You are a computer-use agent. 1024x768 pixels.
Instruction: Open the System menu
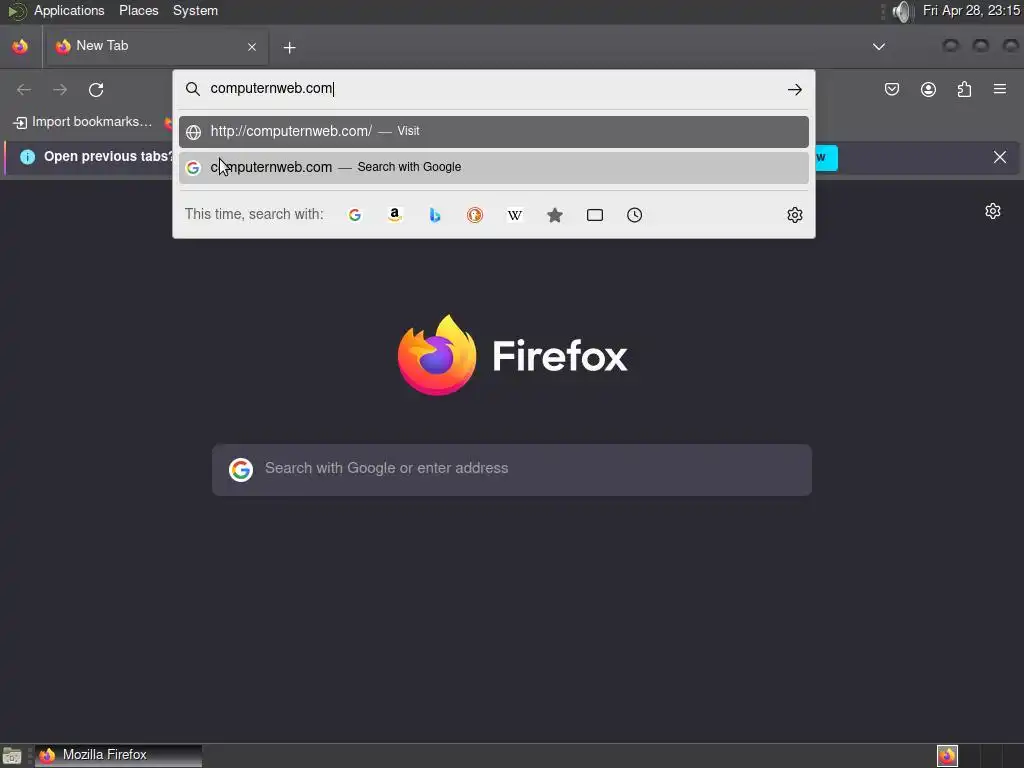195,10
